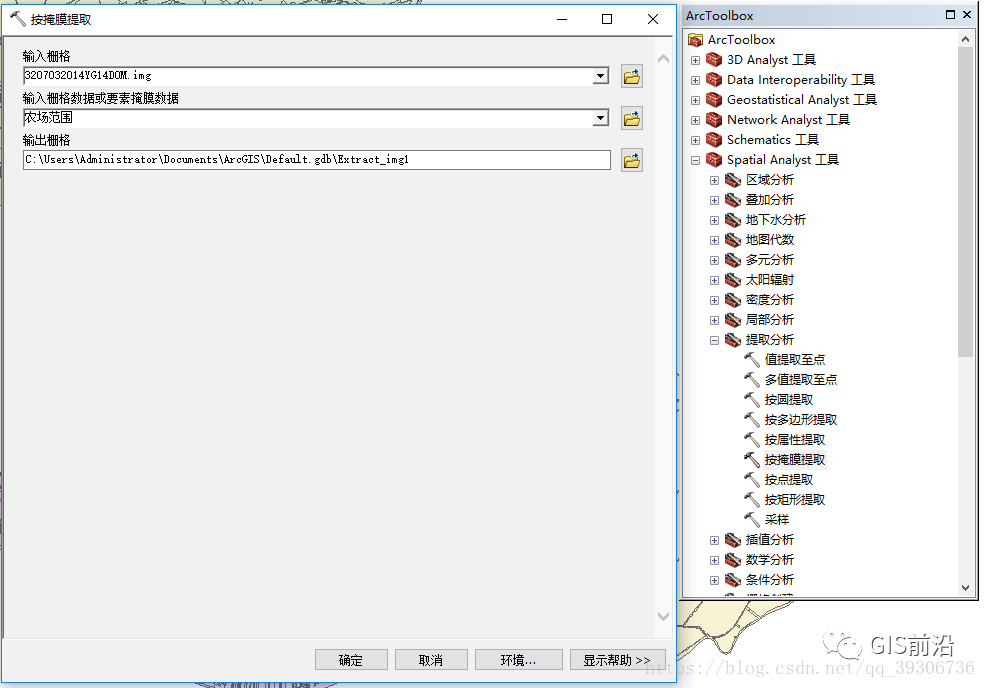Click the browse folder icon for 输入栅格
The width and height of the screenshot is (986, 688).
pyautogui.click(x=631, y=77)
